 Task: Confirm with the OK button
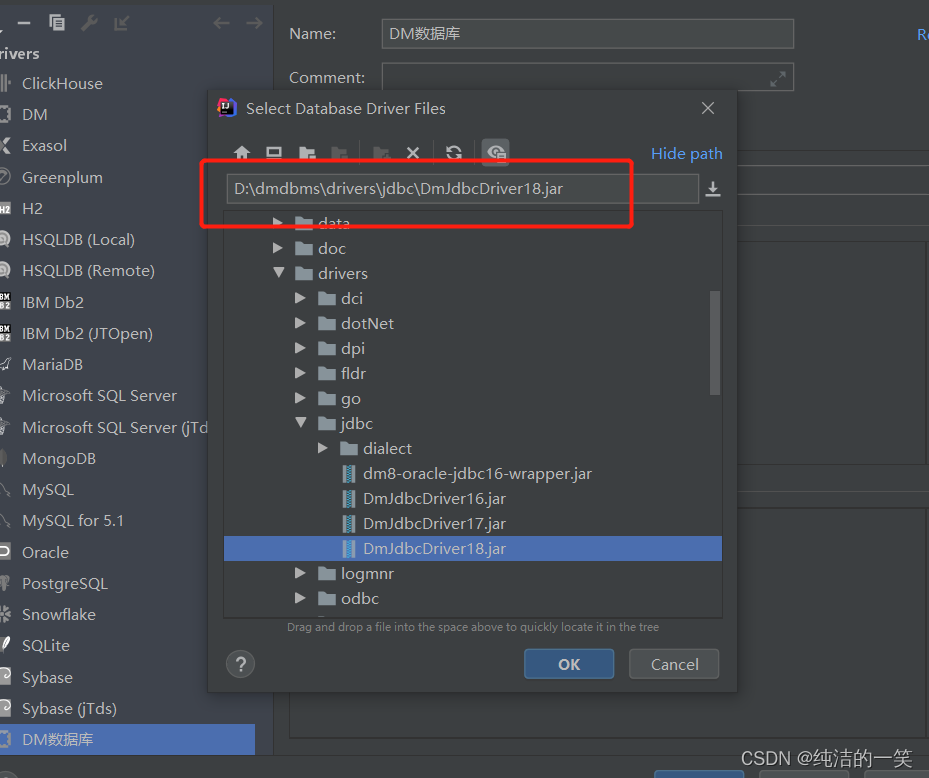click(x=569, y=664)
